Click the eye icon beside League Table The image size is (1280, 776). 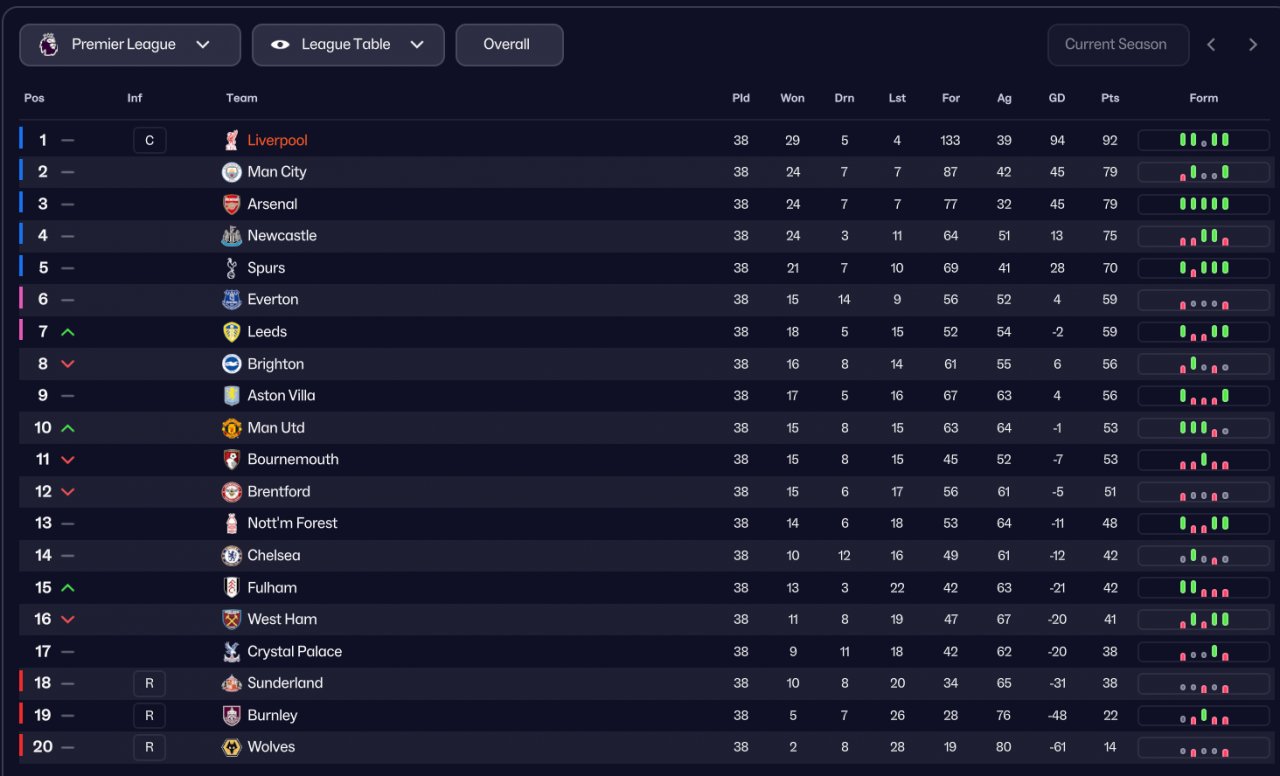[280, 45]
